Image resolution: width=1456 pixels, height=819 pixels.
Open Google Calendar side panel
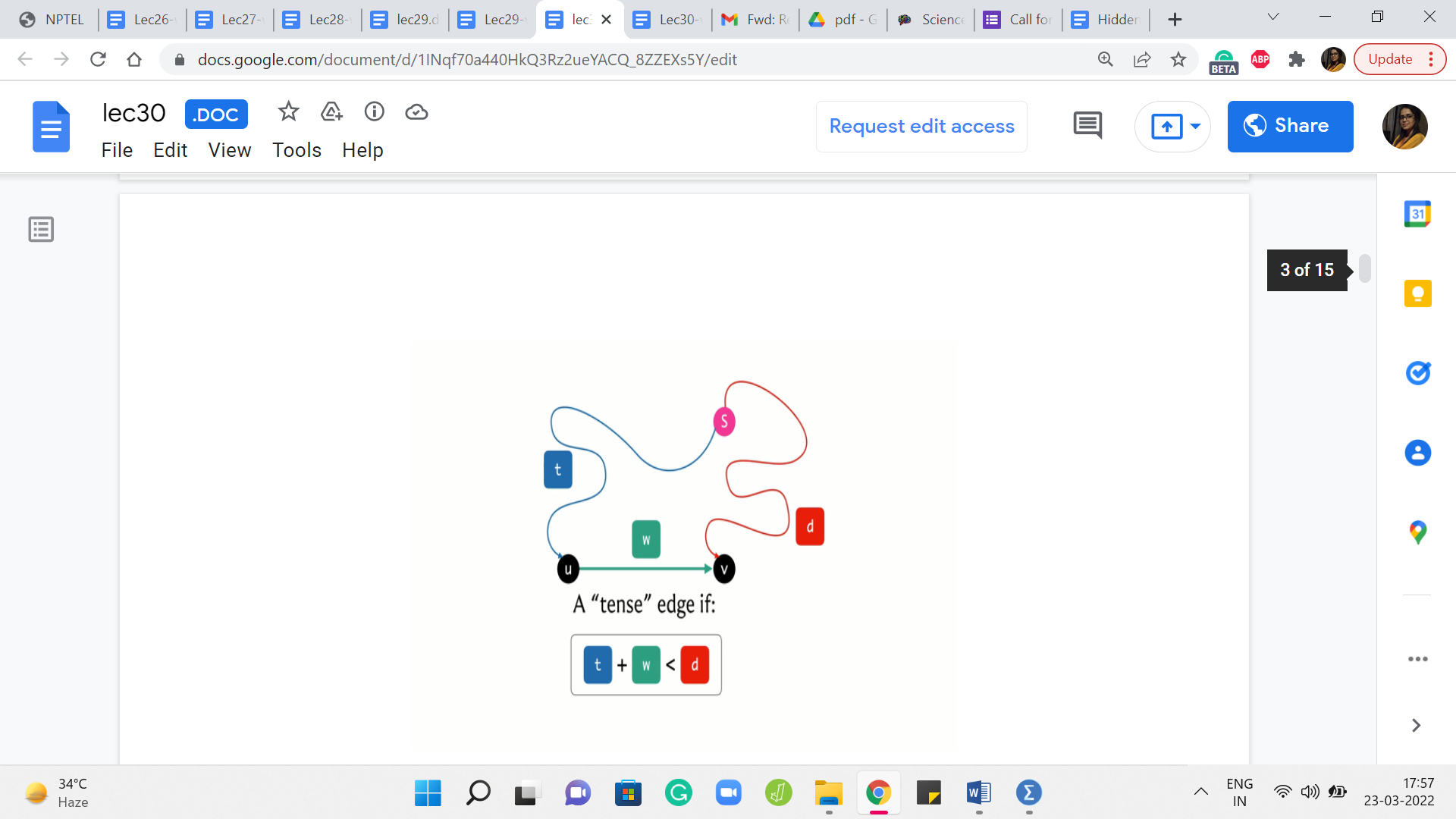pyautogui.click(x=1417, y=215)
